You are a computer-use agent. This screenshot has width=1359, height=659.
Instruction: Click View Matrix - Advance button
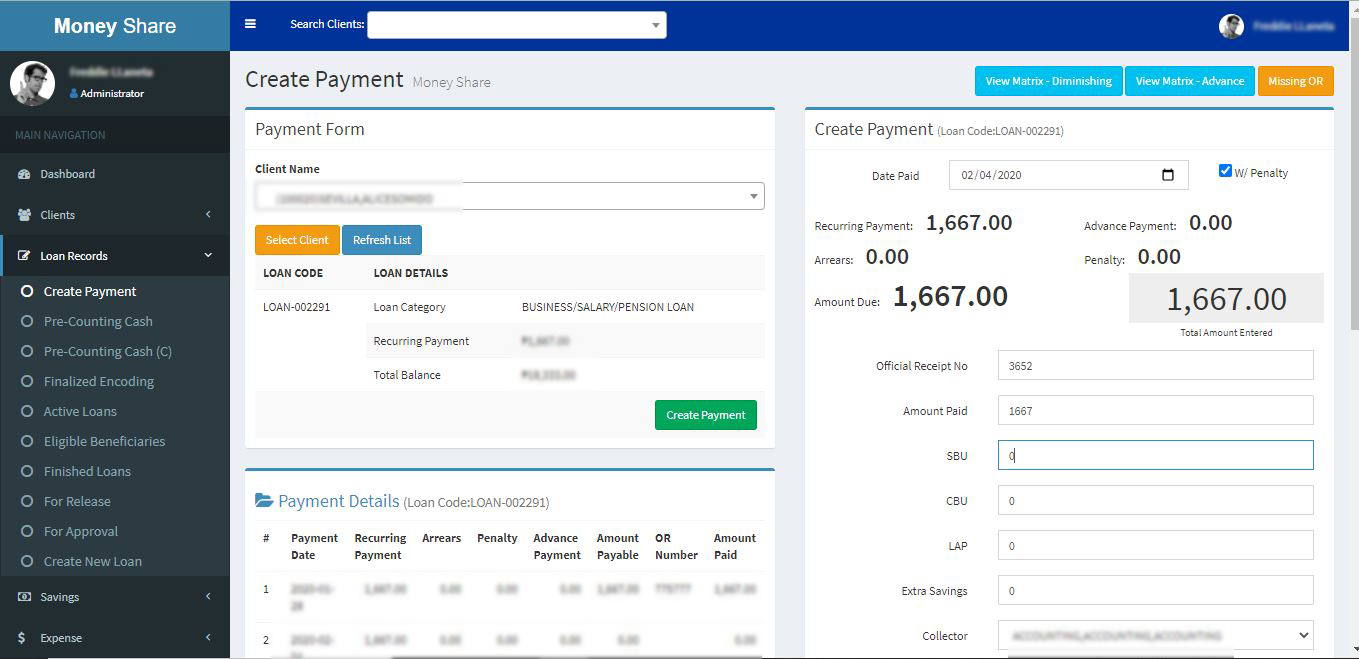click(x=1190, y=81)
